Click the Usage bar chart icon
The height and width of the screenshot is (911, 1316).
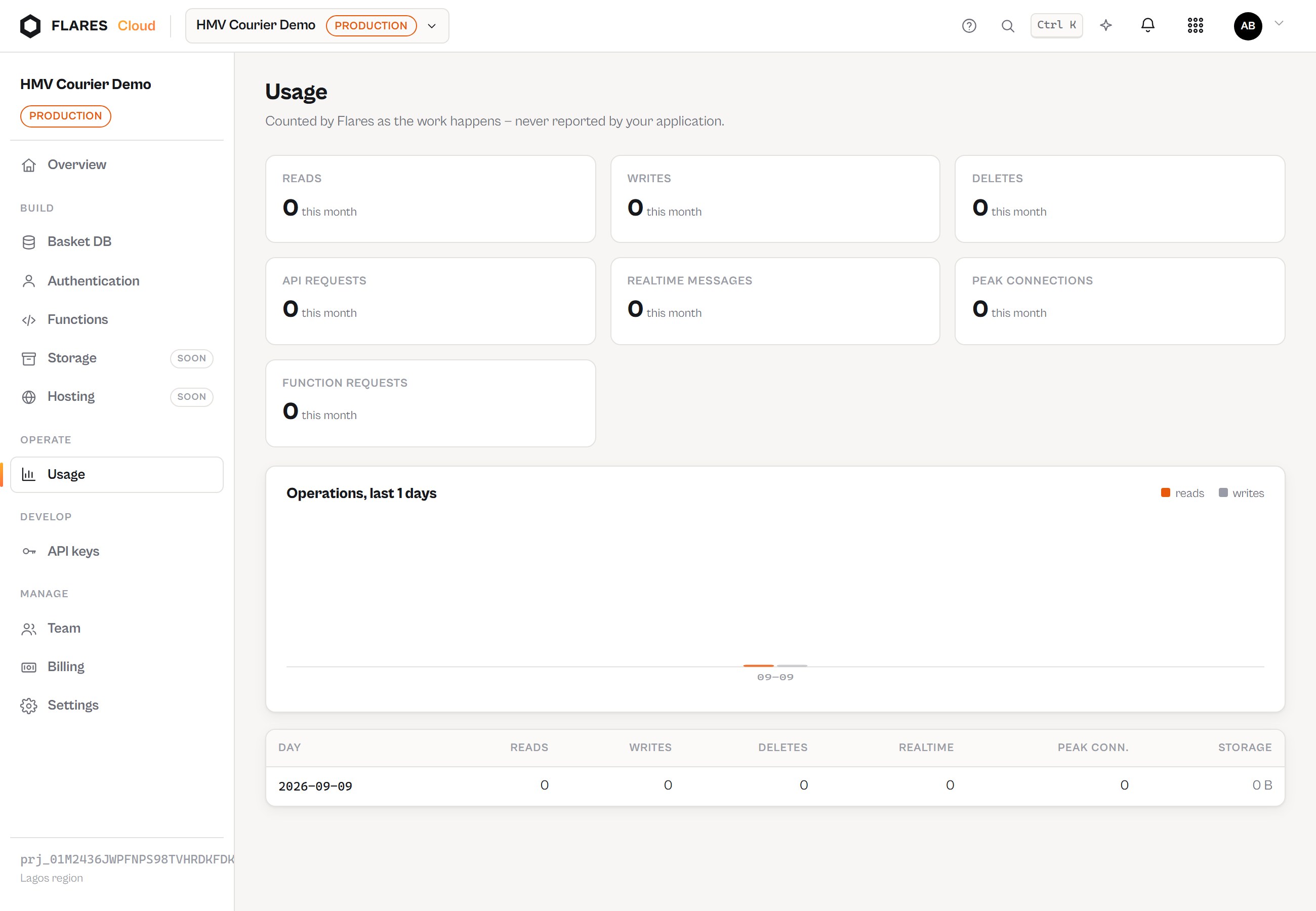28,474
